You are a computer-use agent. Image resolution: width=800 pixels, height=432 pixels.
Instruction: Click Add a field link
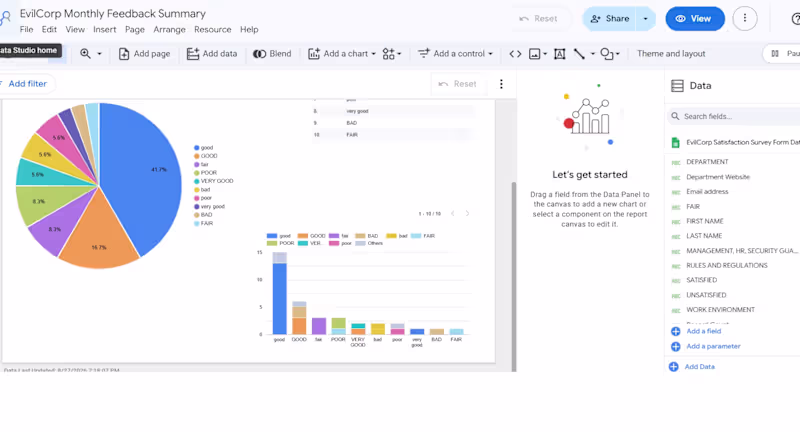pyautogui.click(x=696, y=331)
